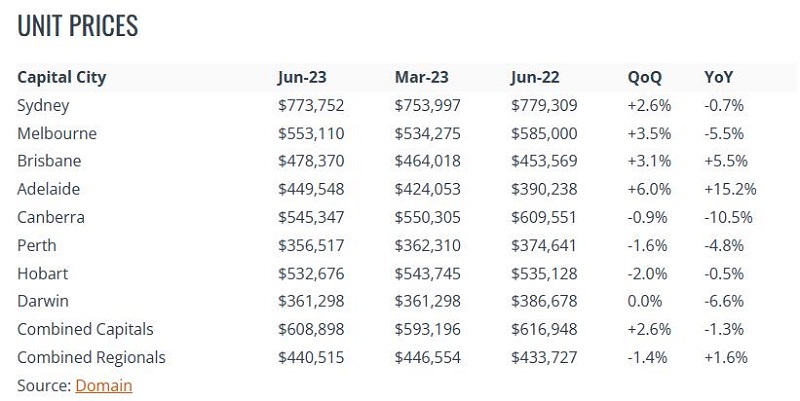Click the YoY column header
The image size is (800, 401).
(x=718, y=78)
